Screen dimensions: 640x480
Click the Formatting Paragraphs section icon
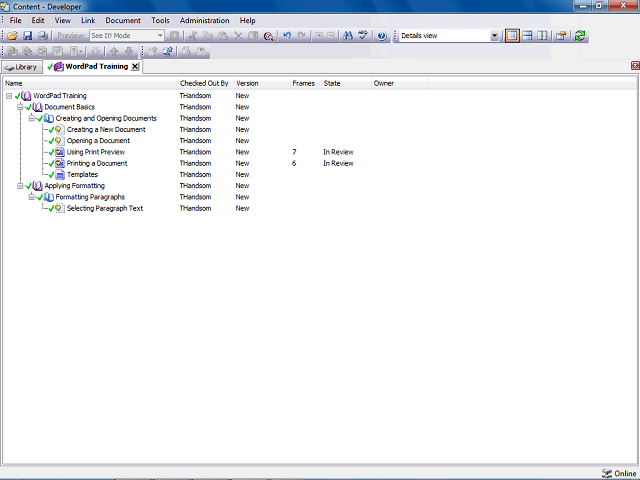tap(49, 197)
